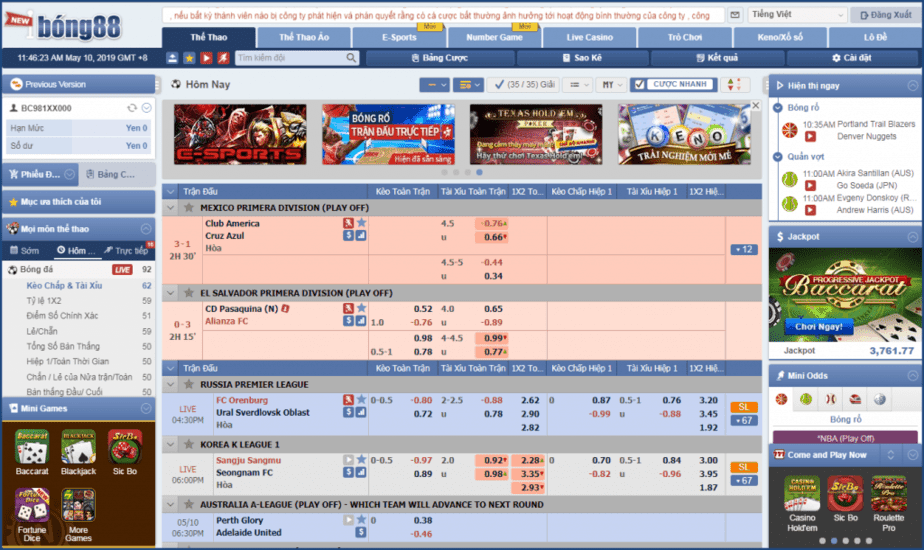The image size is (924, 550).
Task: Switch to the Number Game tab
Action: [x=494, y=37]
